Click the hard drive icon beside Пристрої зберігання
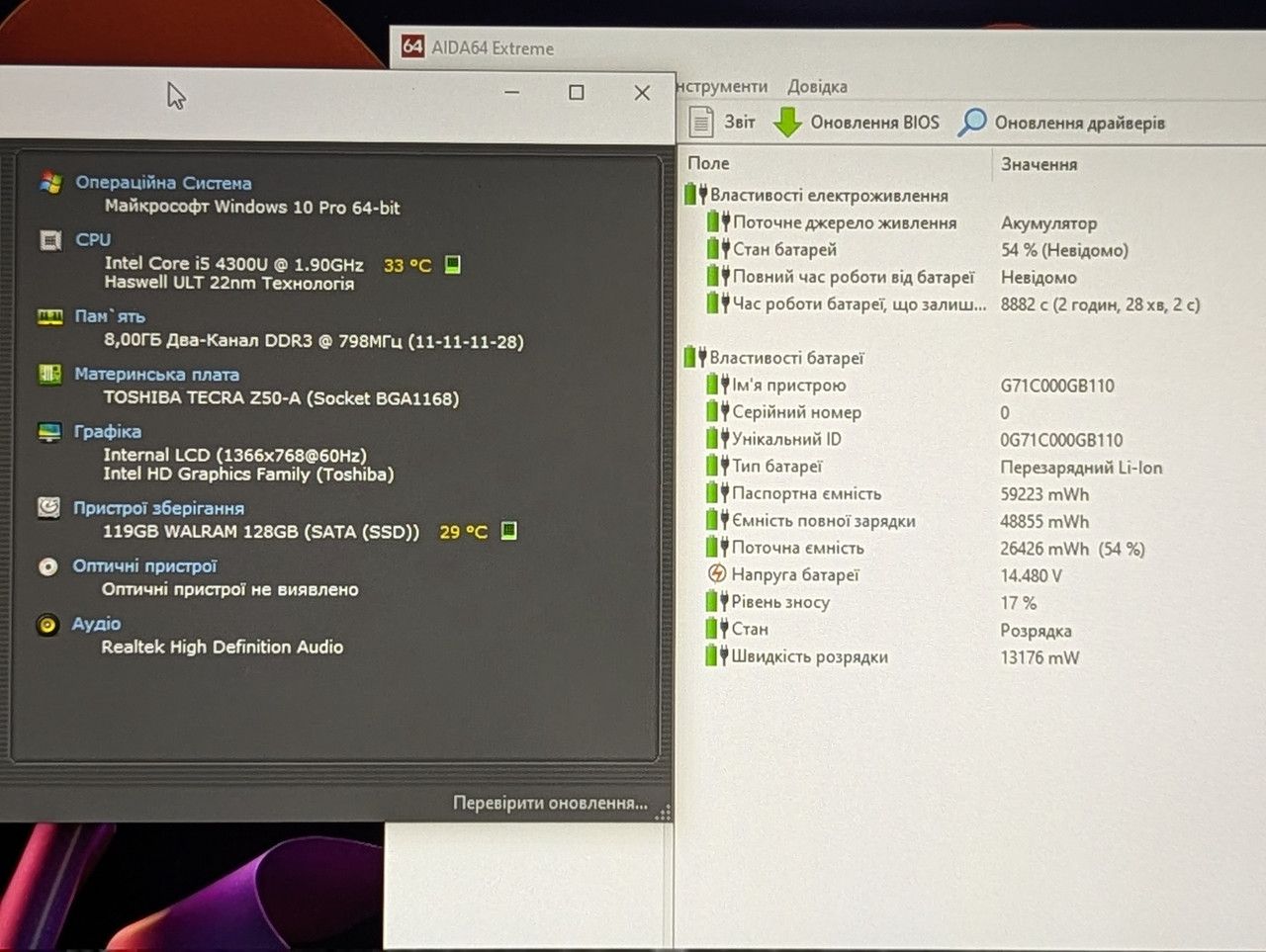This screenshot has height=952, width=1266. coord(47,507)
